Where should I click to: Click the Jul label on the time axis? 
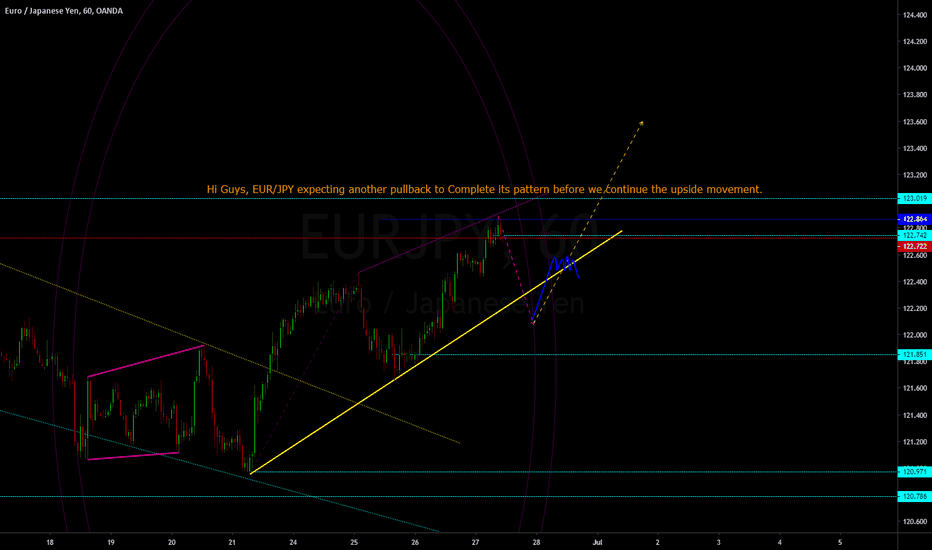(x=597, y=542)
